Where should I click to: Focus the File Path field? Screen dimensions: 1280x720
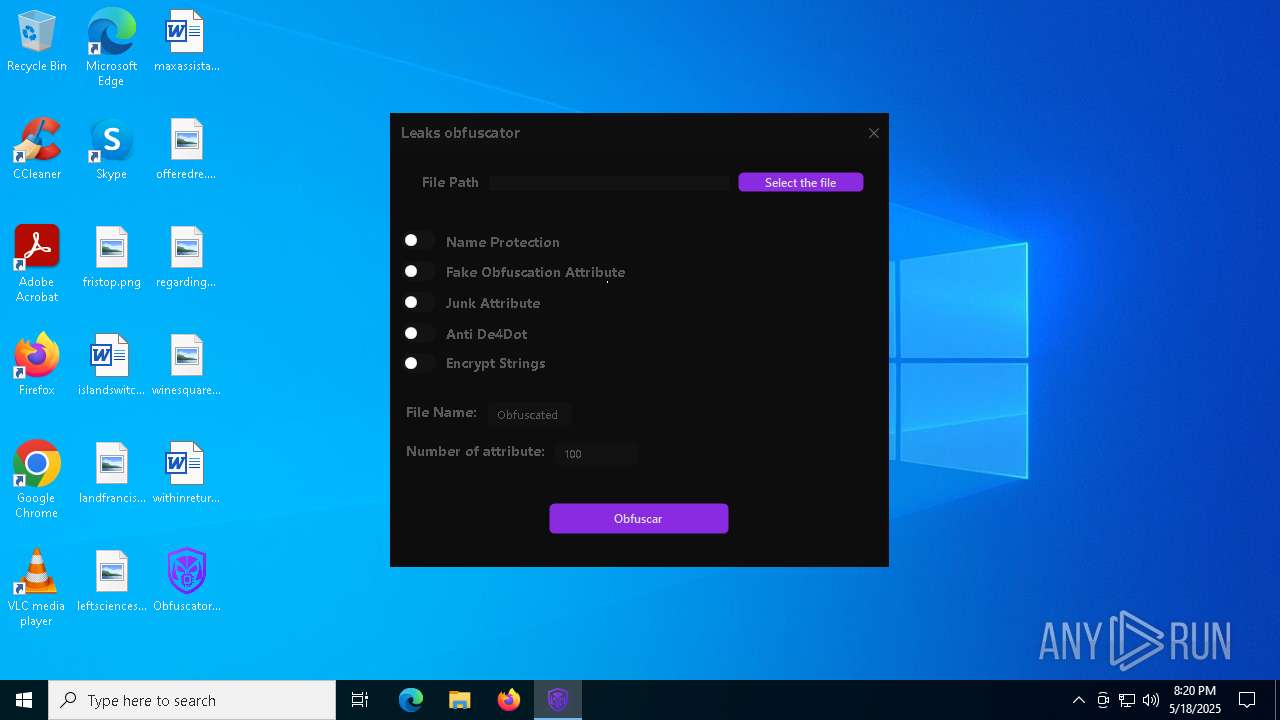610,182
